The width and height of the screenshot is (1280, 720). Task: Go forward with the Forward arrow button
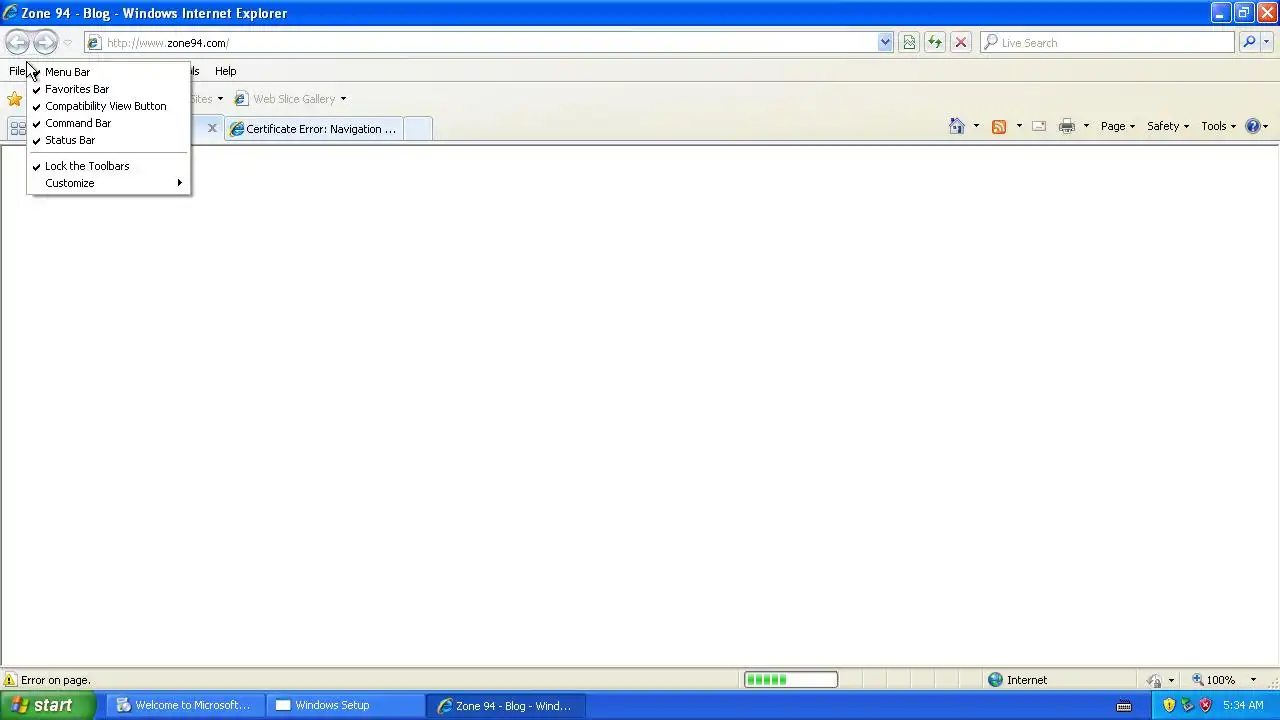coord(45,42)
